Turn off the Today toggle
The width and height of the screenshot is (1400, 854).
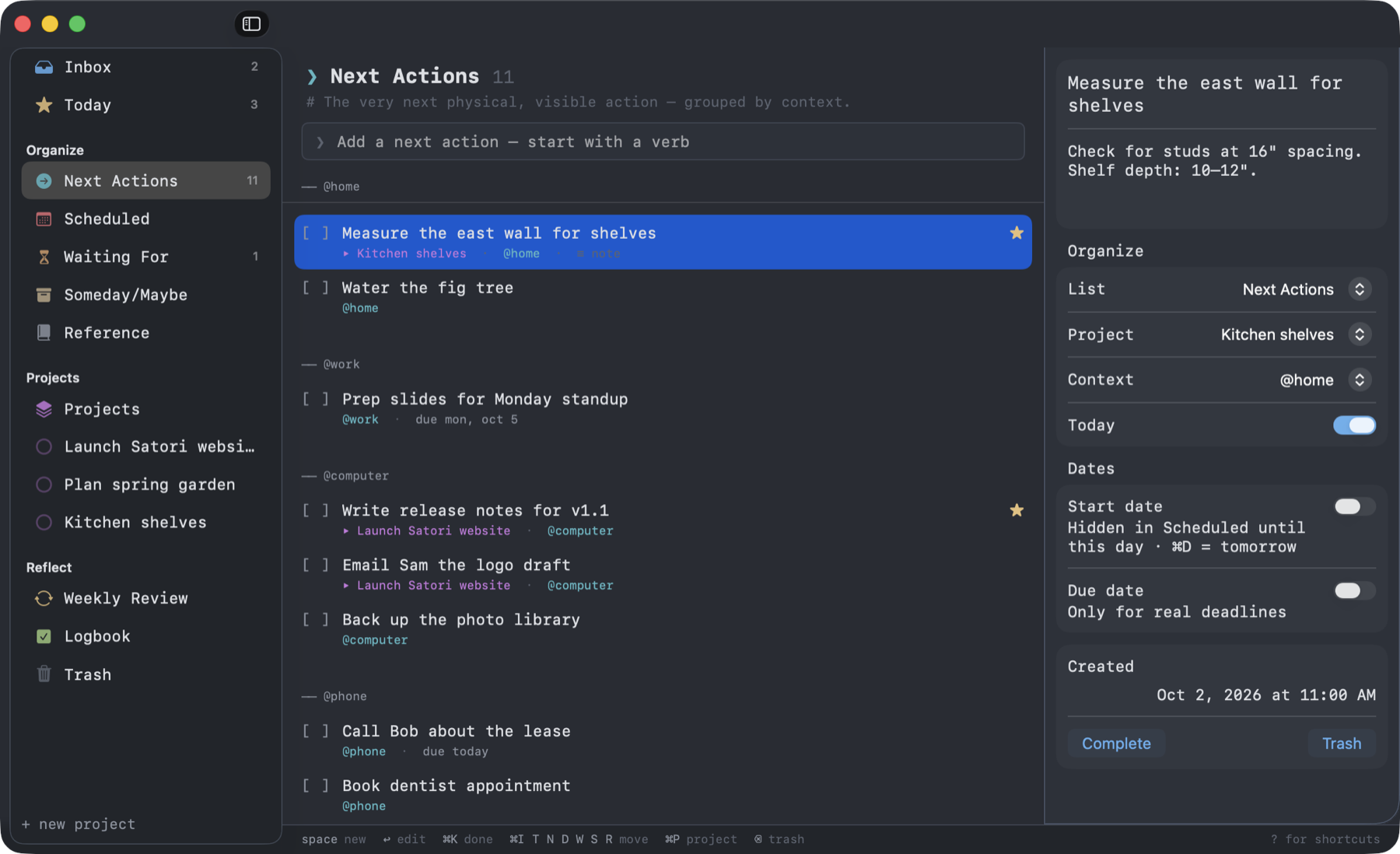1354,425
